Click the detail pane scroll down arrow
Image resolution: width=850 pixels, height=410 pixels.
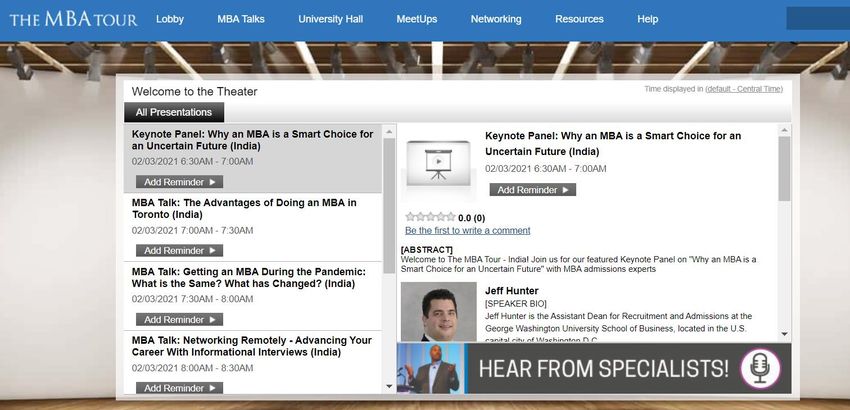pyautogui.click(x=784, y=334)
